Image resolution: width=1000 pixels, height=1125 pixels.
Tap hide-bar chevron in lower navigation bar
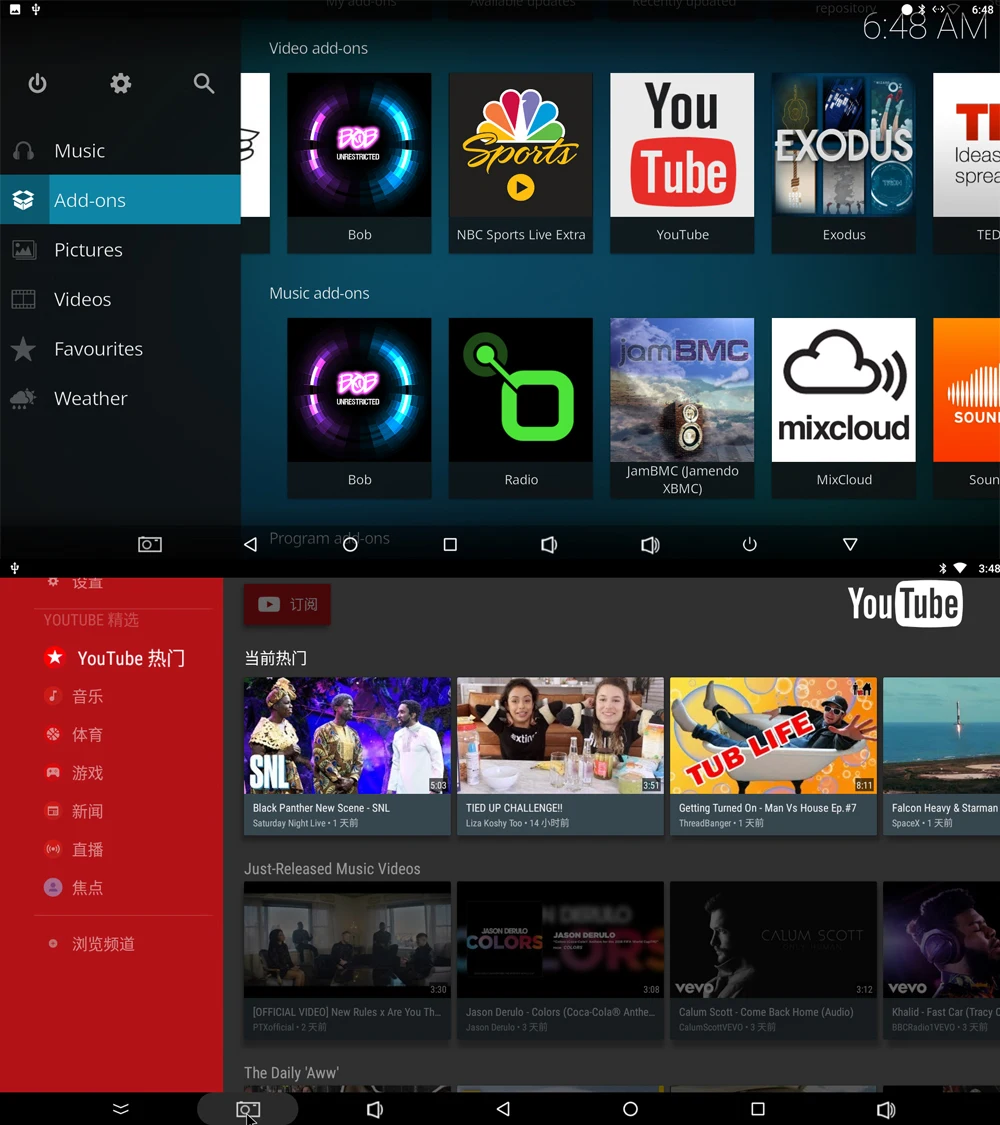121,1109
